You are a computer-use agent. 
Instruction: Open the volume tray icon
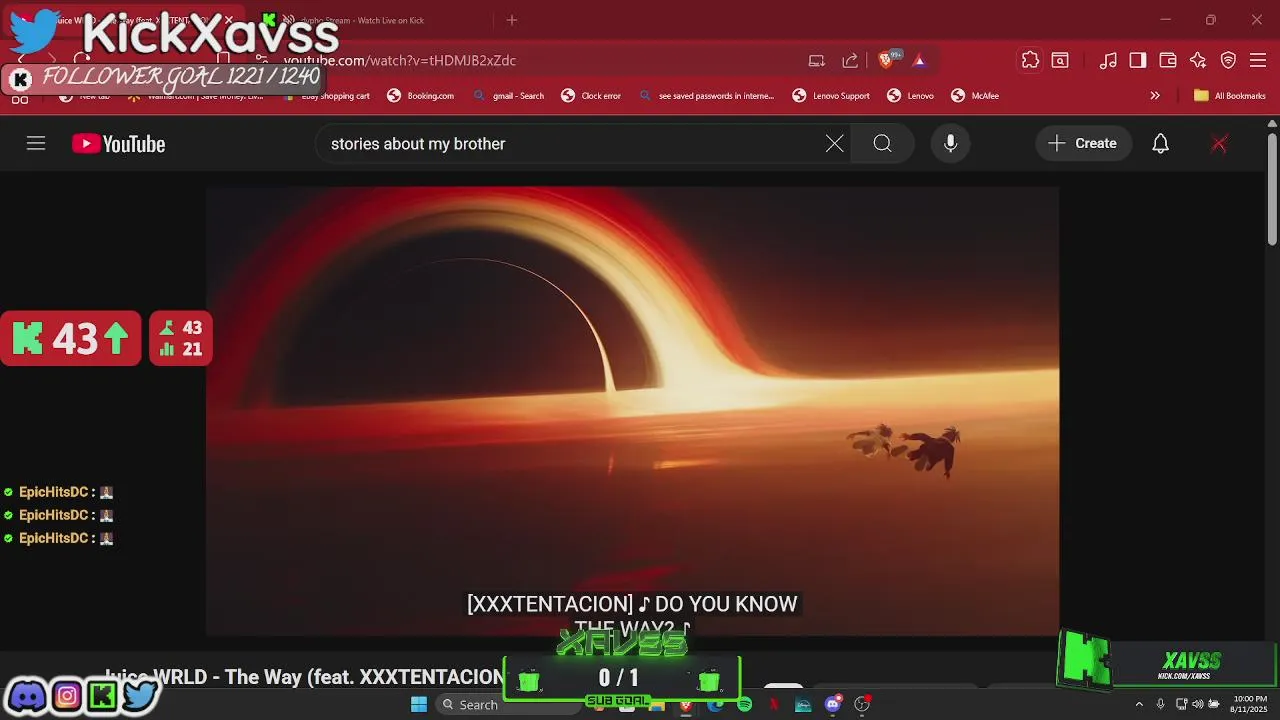(1197, 705)
